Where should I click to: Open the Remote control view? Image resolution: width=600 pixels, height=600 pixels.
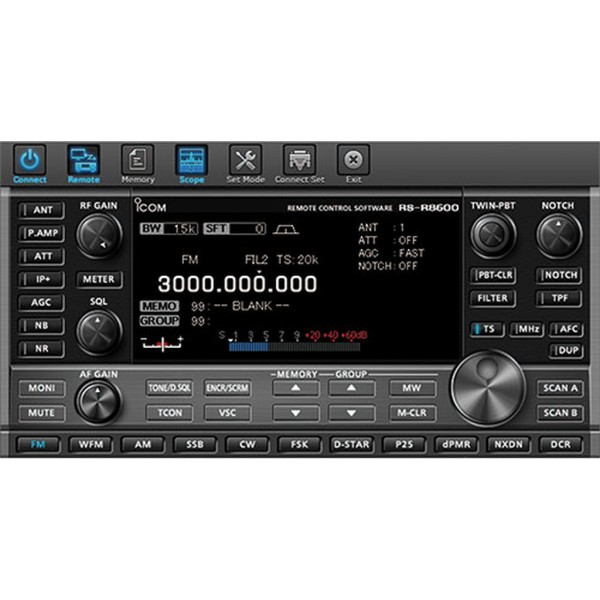click(84, 160)
